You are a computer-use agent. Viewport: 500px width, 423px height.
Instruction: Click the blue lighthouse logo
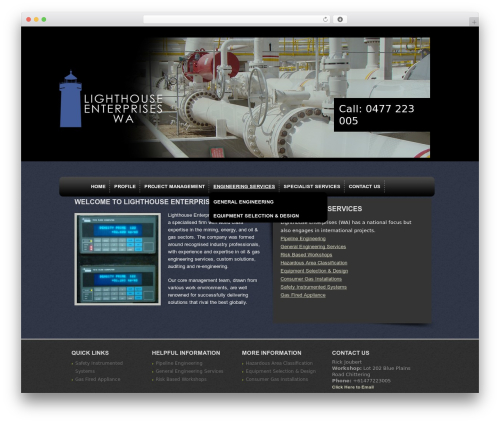[x=70, y=99]
